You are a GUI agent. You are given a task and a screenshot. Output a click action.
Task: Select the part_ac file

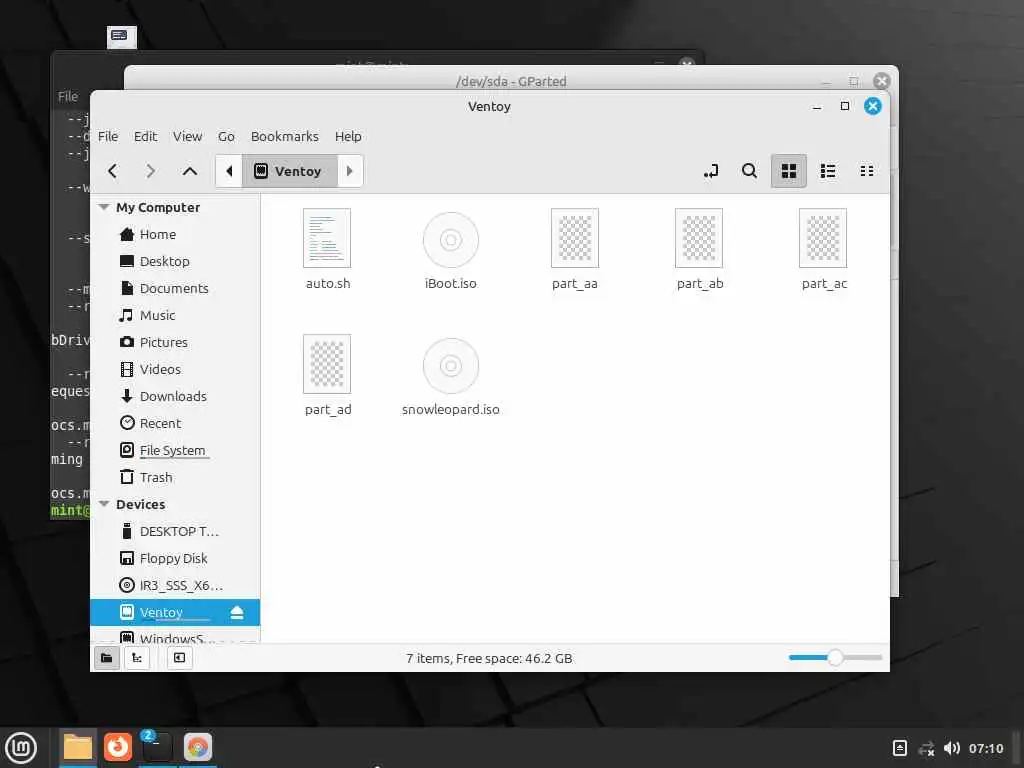point(824,249)
